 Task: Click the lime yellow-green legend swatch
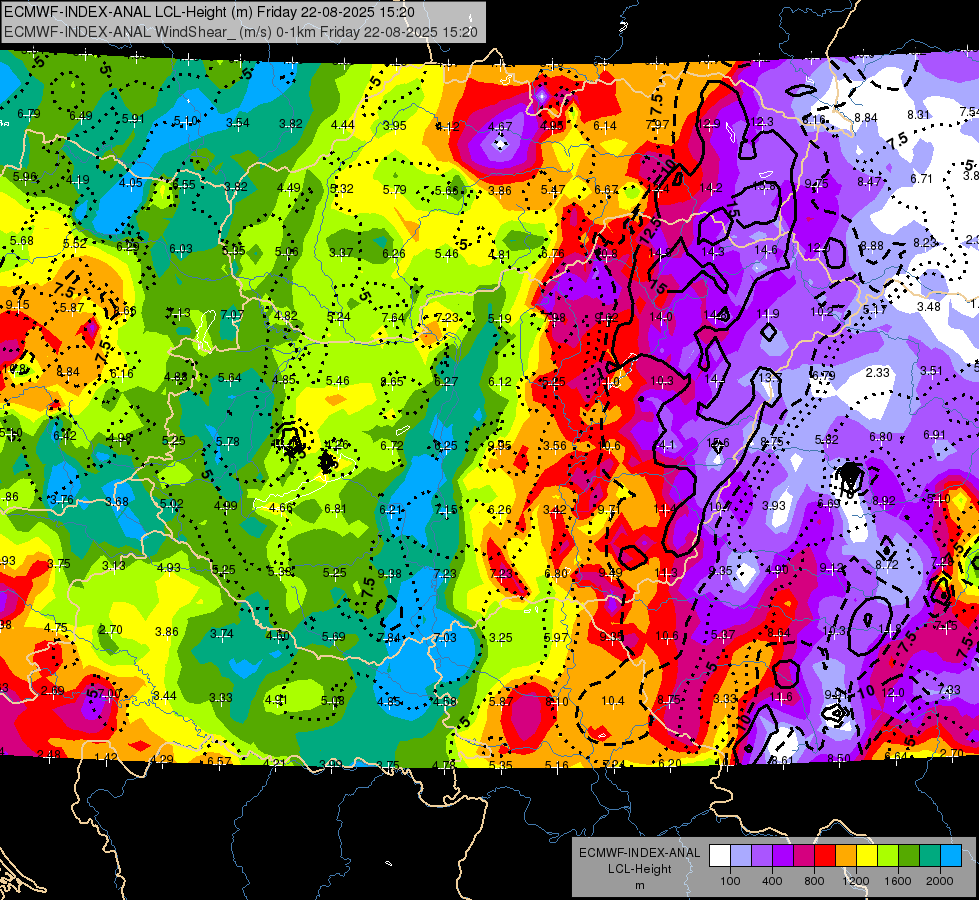click(x=888, y=856)
